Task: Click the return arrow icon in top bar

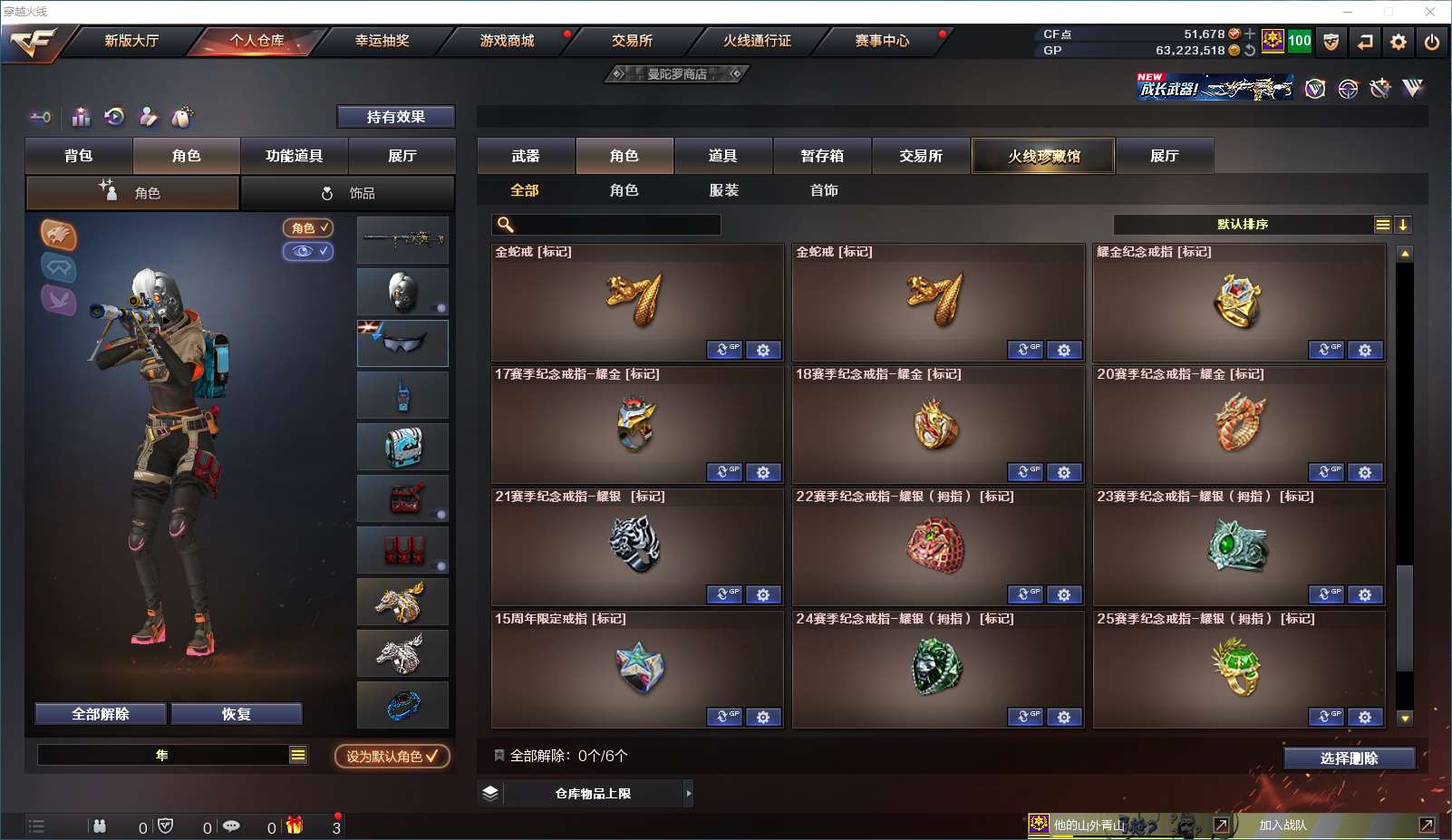Action: [x=1365, y=42]
